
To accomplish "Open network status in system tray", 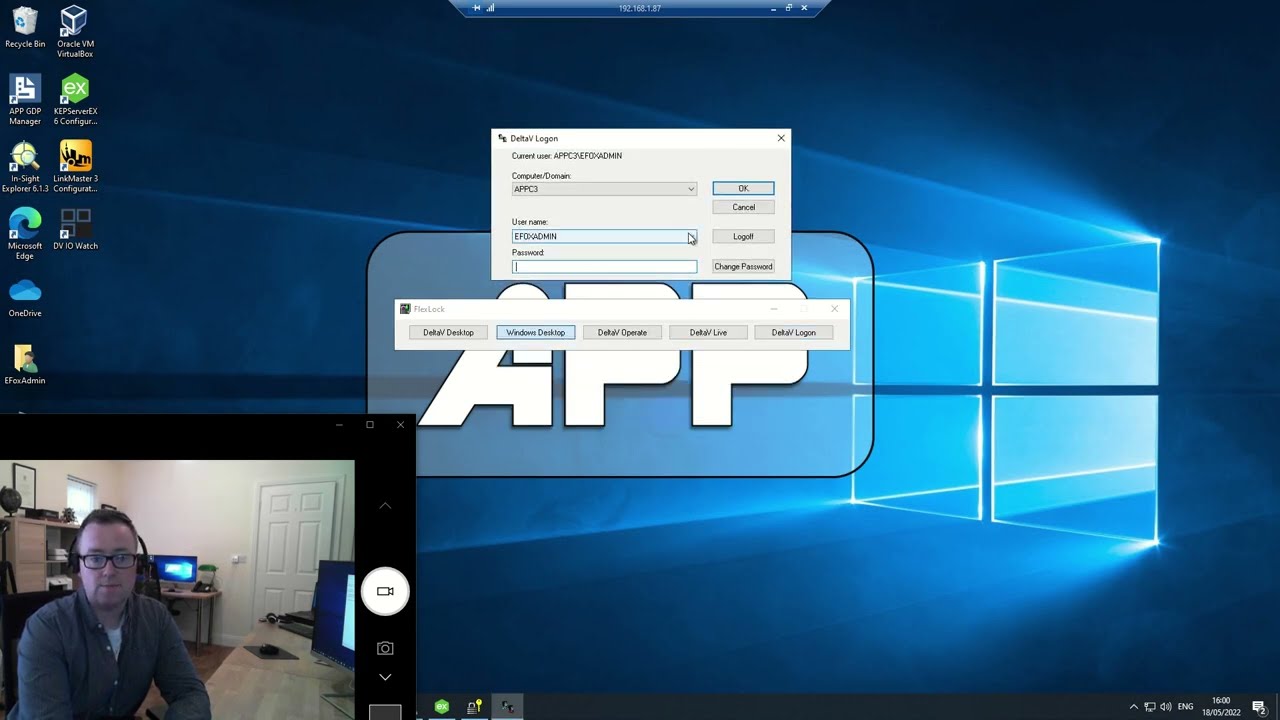I will point(1150,707).
